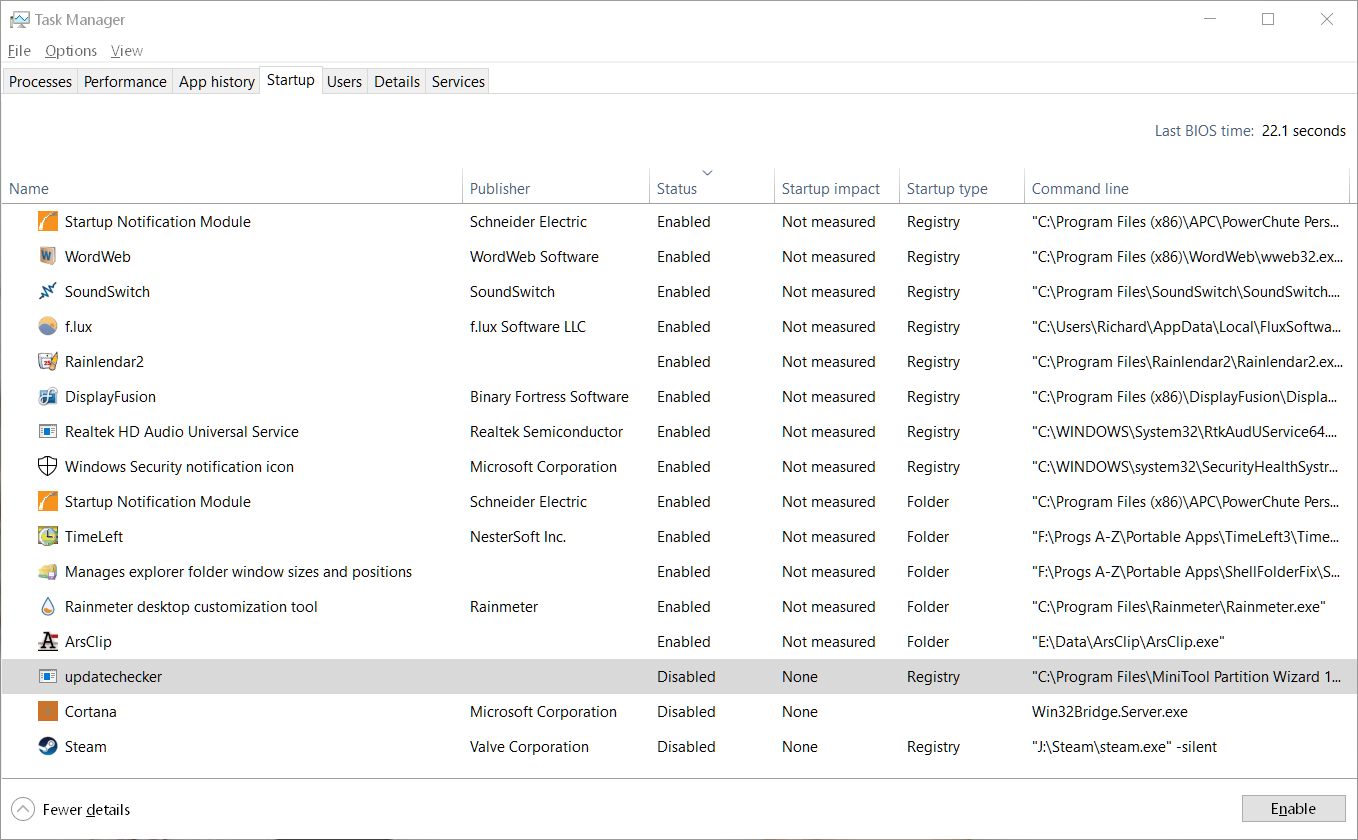Select the Valve Corporation publisher cell
The width and height of the screenshot is (1358, 840).
(529, 747)
